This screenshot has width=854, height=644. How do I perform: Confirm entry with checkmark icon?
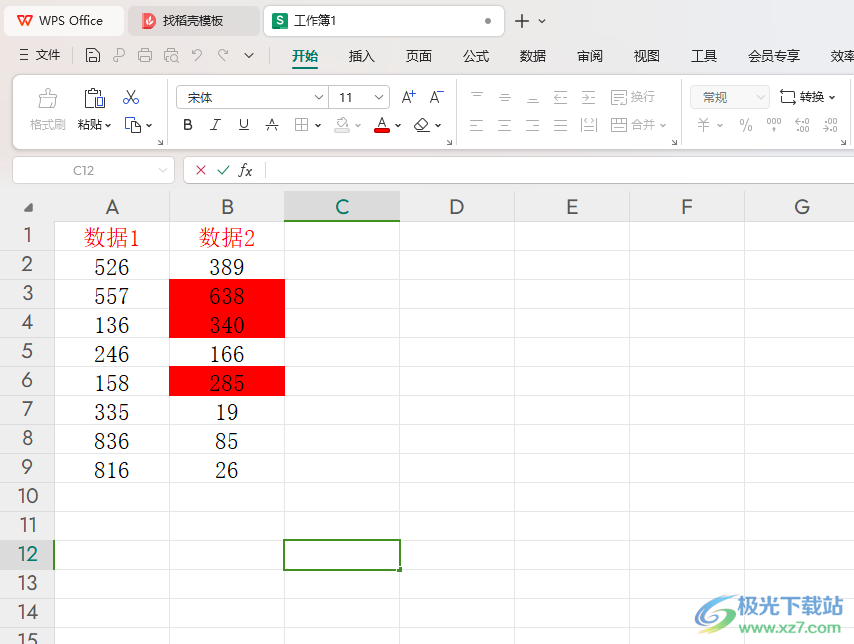pos(223,171)
